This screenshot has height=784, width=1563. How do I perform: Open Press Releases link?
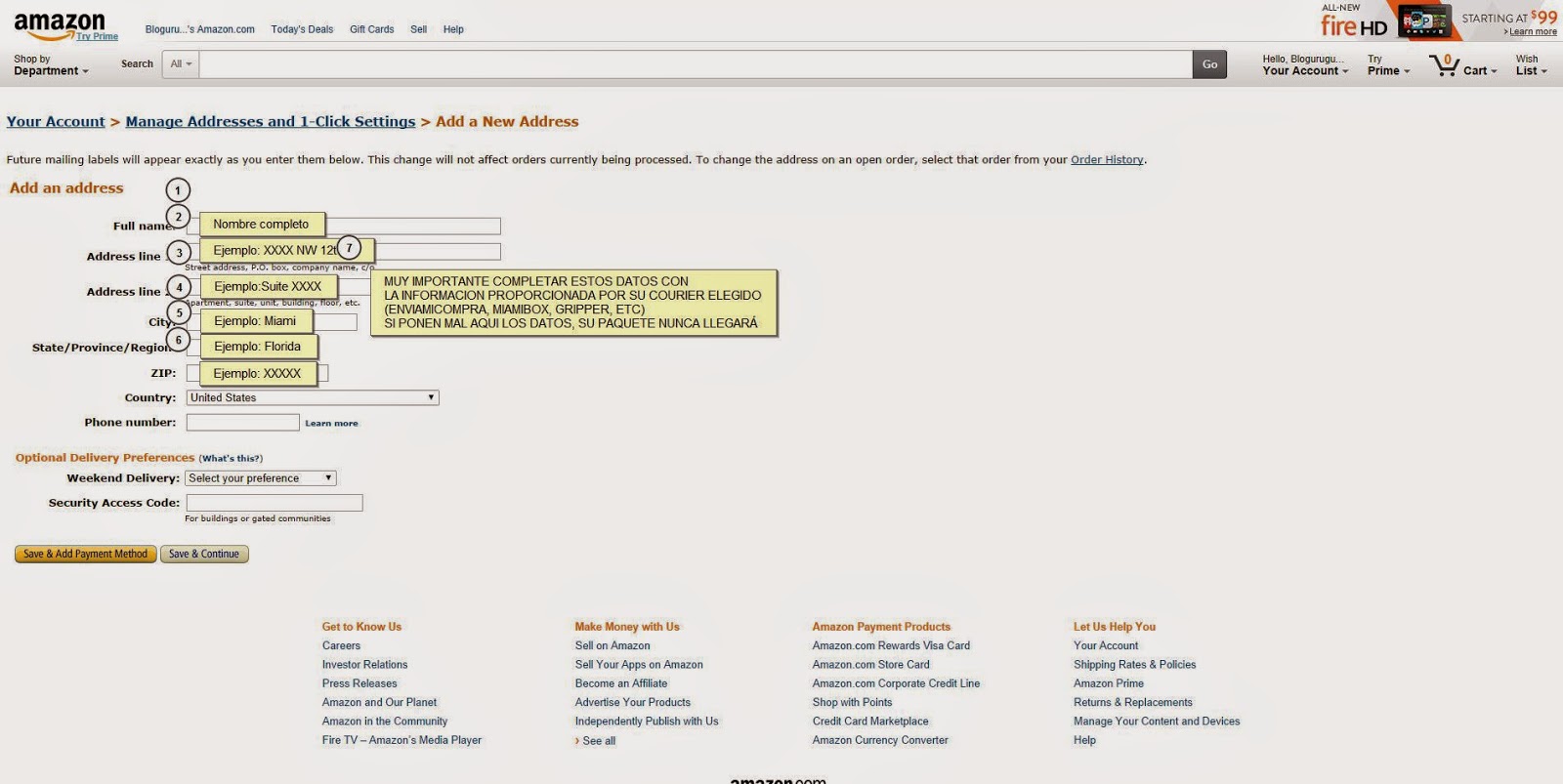tap(359, 684)
